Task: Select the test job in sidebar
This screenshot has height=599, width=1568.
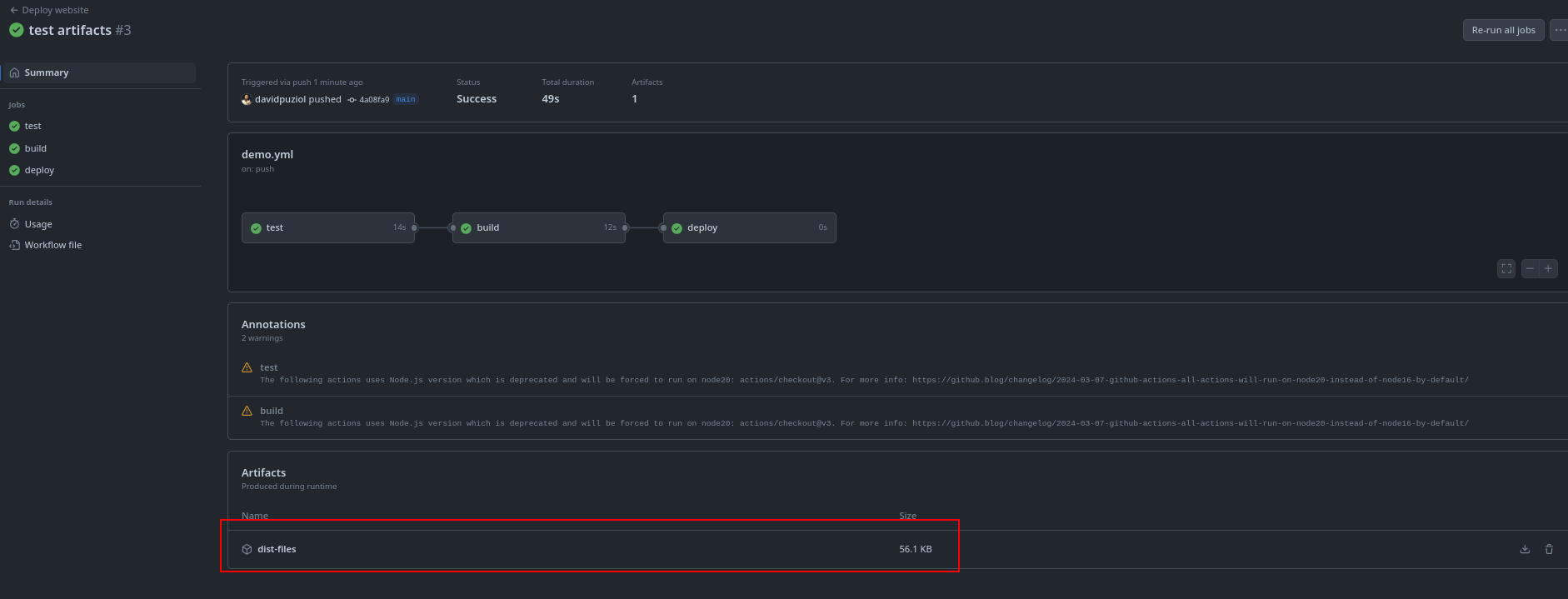Action: 32,126
